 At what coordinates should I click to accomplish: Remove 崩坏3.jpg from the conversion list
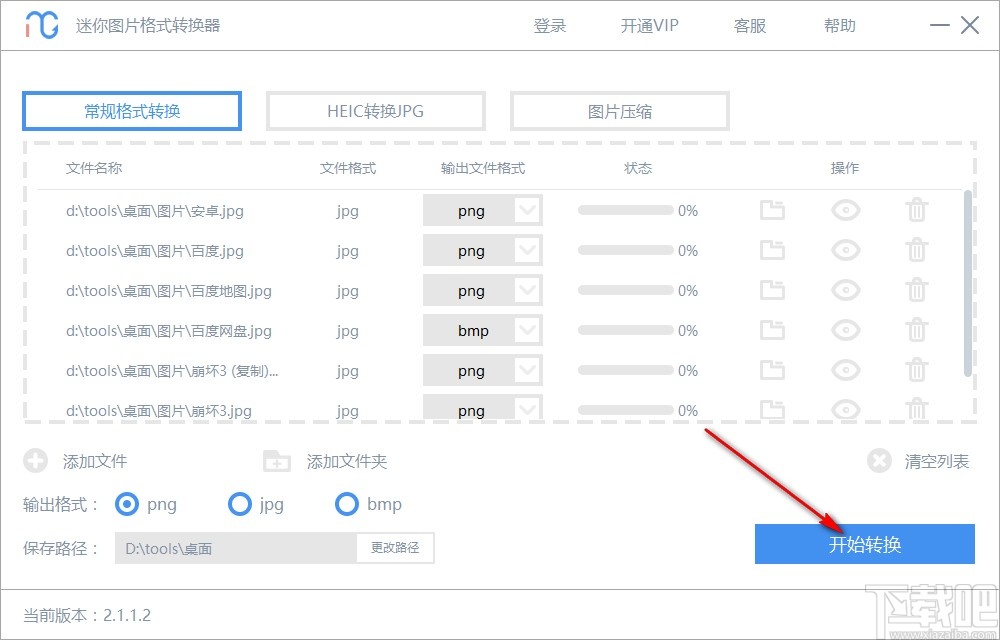click(917, 410)
